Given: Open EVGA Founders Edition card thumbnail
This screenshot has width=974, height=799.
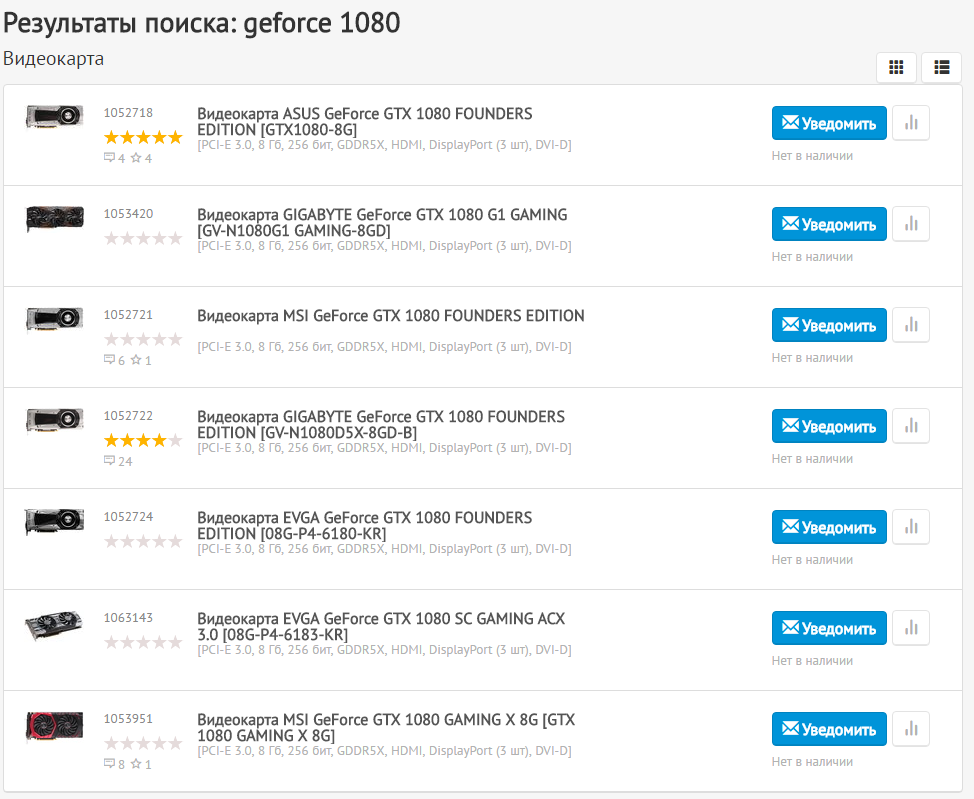Looking at the screenshot, I should click(x=55, y=521).
